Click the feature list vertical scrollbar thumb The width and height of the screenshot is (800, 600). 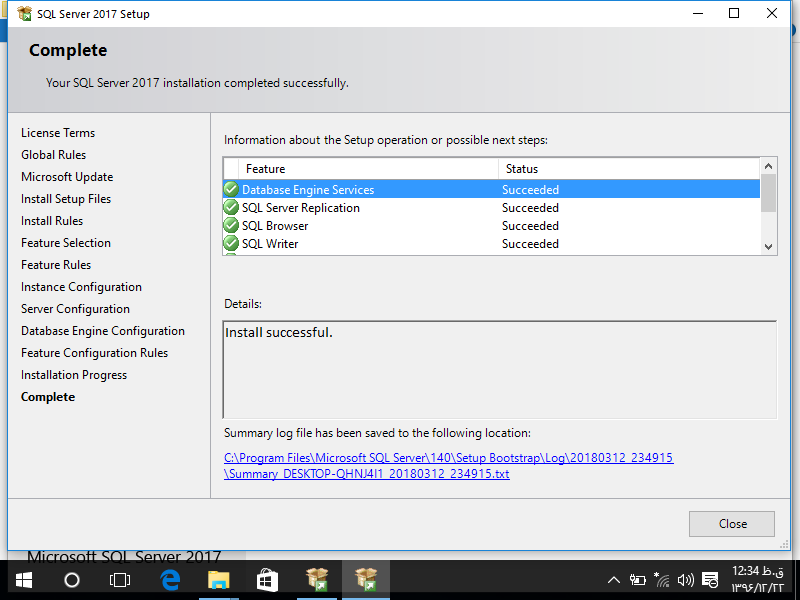pyautogui.click(x=768, y=192)
